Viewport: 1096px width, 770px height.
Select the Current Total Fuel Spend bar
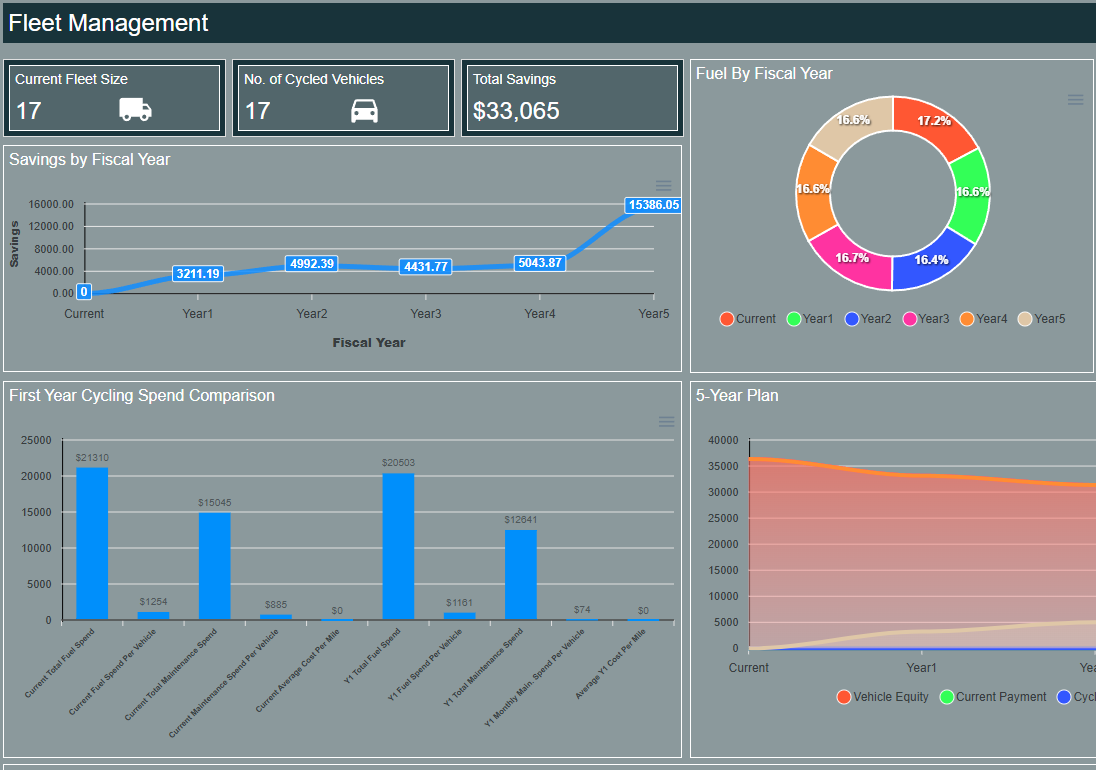click(x=92, y=543)
